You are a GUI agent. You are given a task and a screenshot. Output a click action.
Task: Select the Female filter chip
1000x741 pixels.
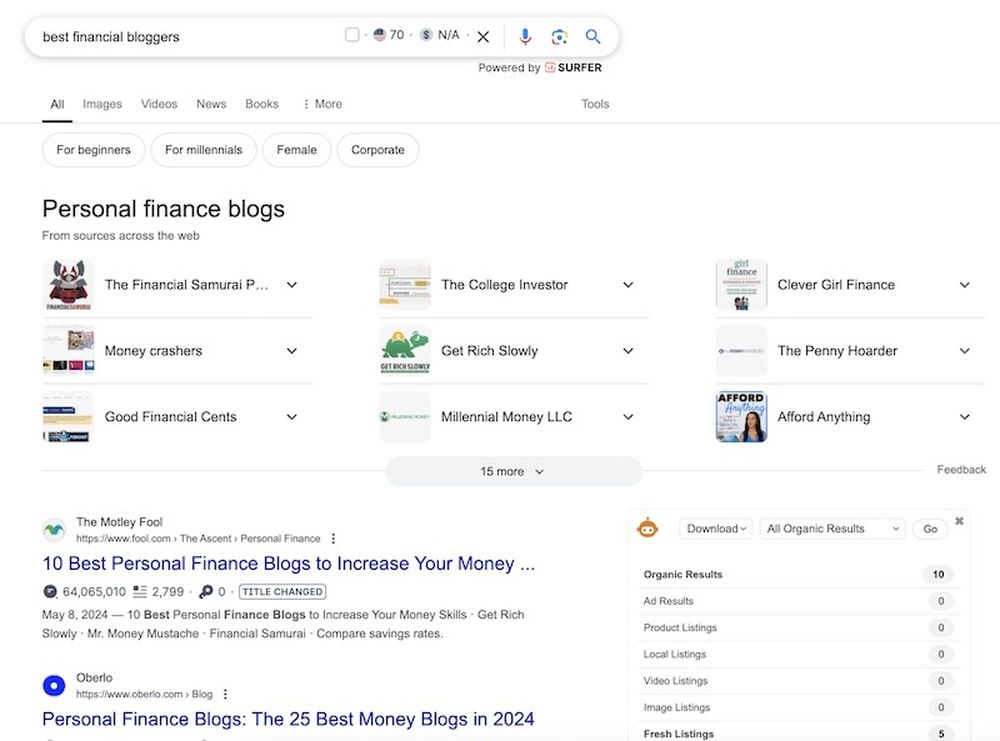pos(297,150)
